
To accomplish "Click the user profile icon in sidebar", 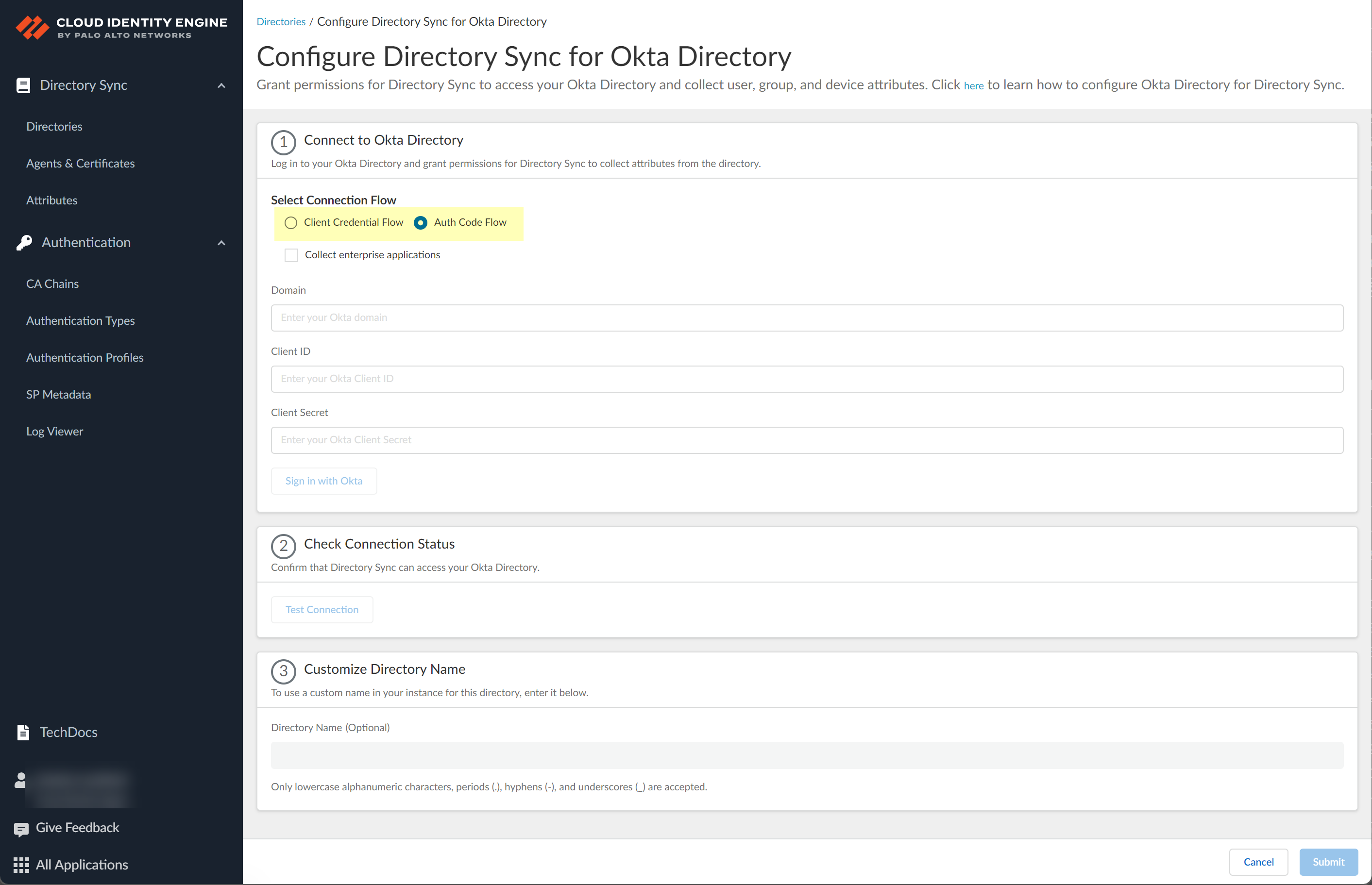I will [x=20, y=781].
